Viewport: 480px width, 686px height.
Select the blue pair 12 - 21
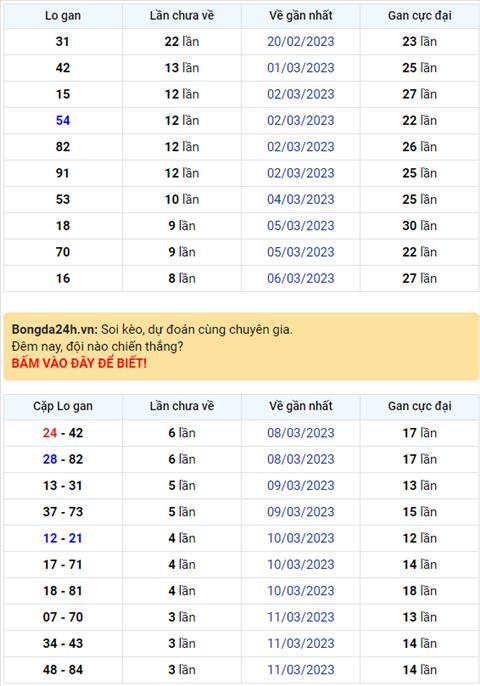tap(63, 538)
